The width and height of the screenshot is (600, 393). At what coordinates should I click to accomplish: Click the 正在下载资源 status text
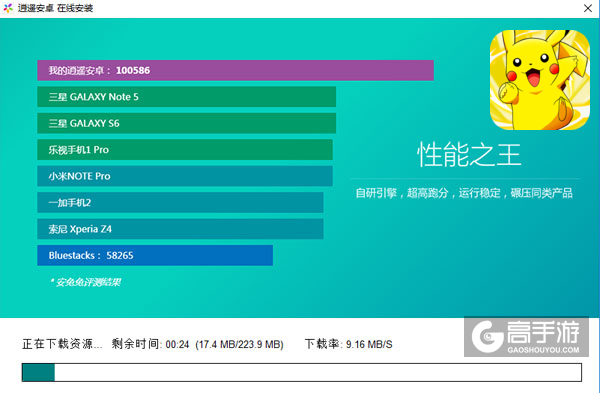click(62, 344)
